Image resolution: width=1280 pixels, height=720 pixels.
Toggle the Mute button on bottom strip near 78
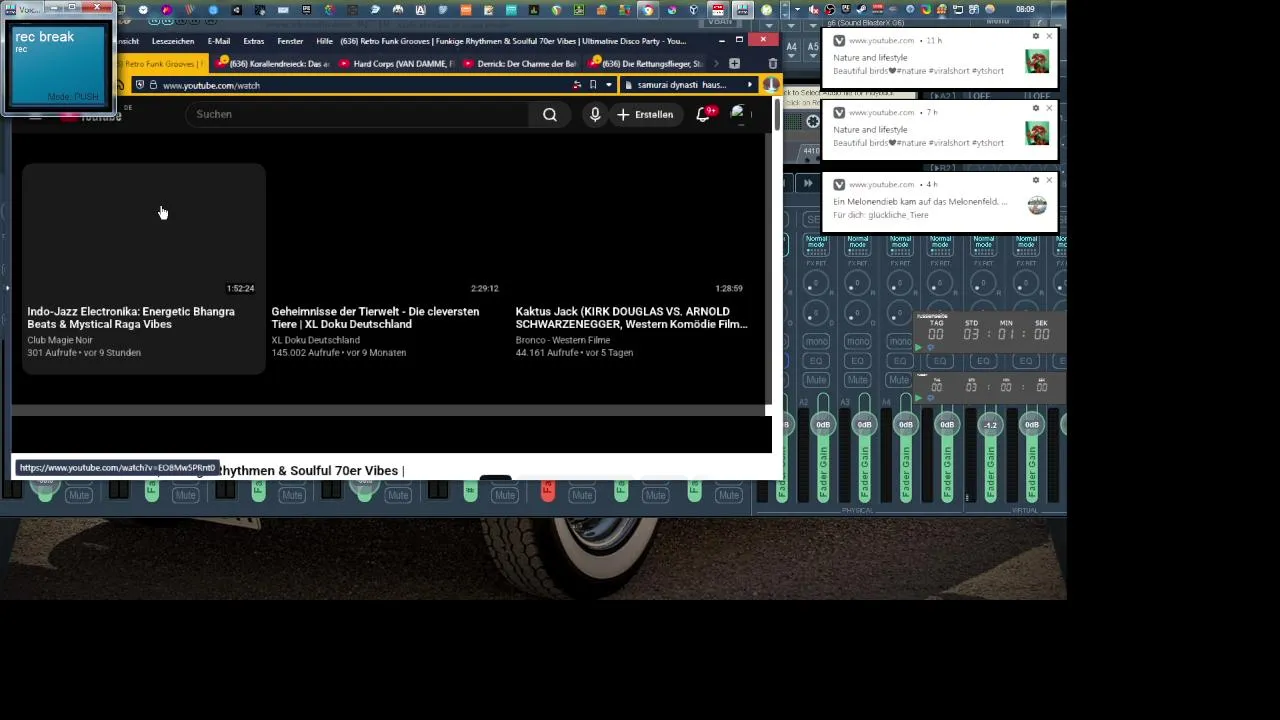[x=78, y=495]
